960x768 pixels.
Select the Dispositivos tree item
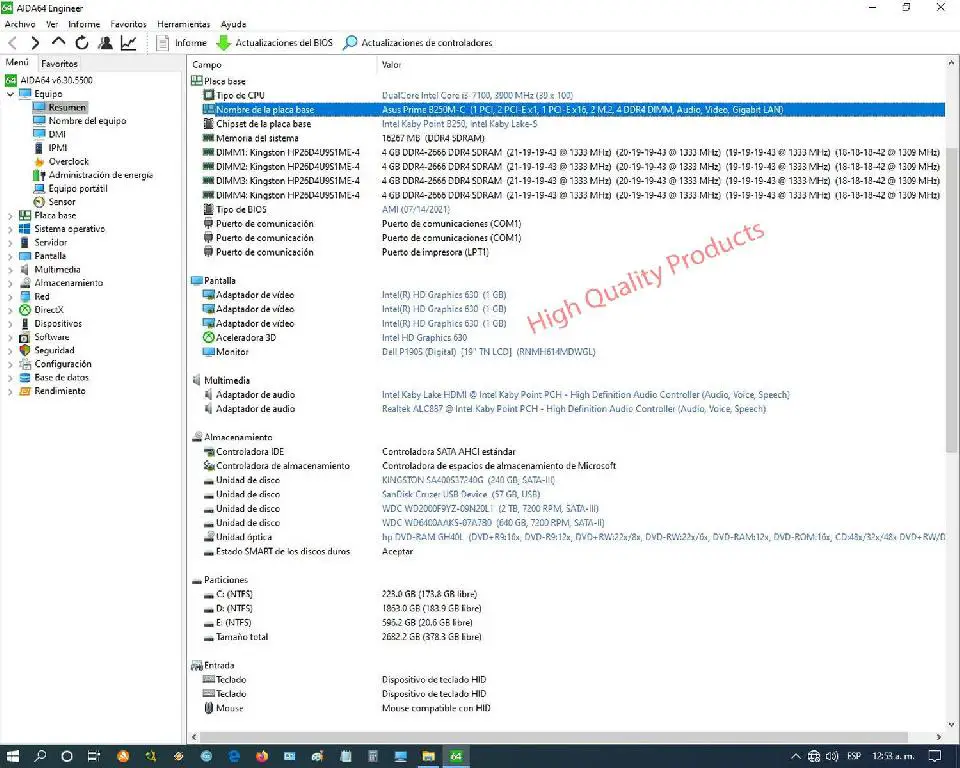click(58, 323)
